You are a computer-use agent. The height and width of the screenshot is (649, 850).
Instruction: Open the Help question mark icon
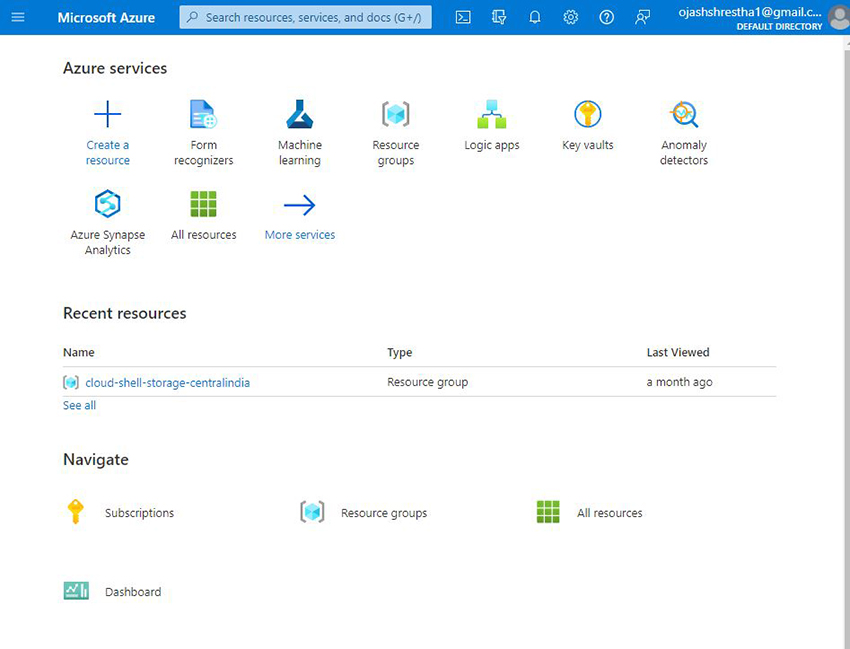click(x=606, y=17)
